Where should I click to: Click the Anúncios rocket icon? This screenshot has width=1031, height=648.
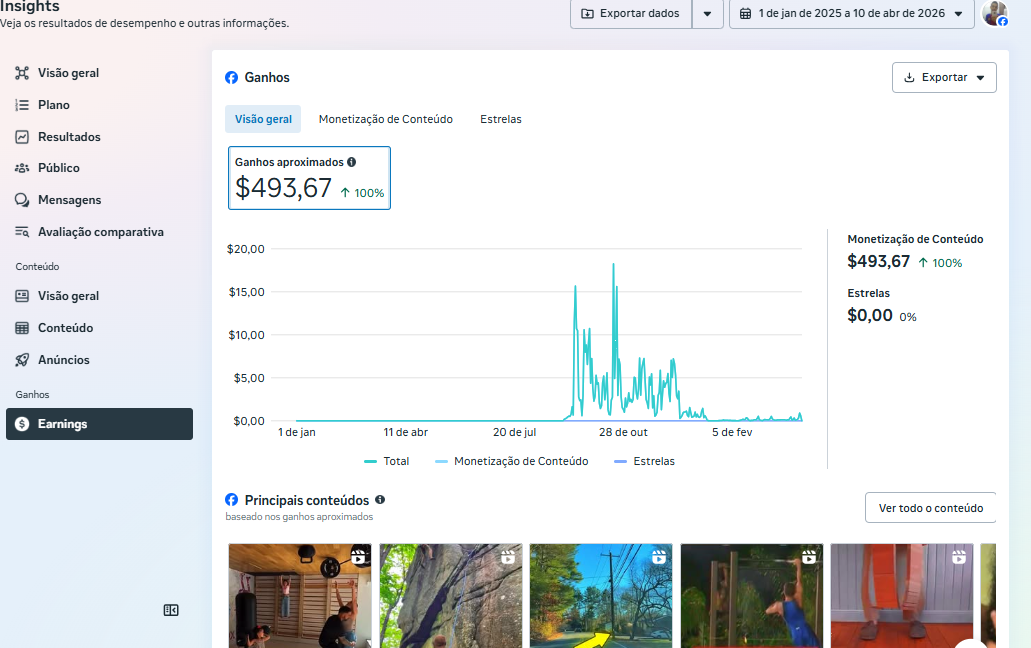(22, 360)
